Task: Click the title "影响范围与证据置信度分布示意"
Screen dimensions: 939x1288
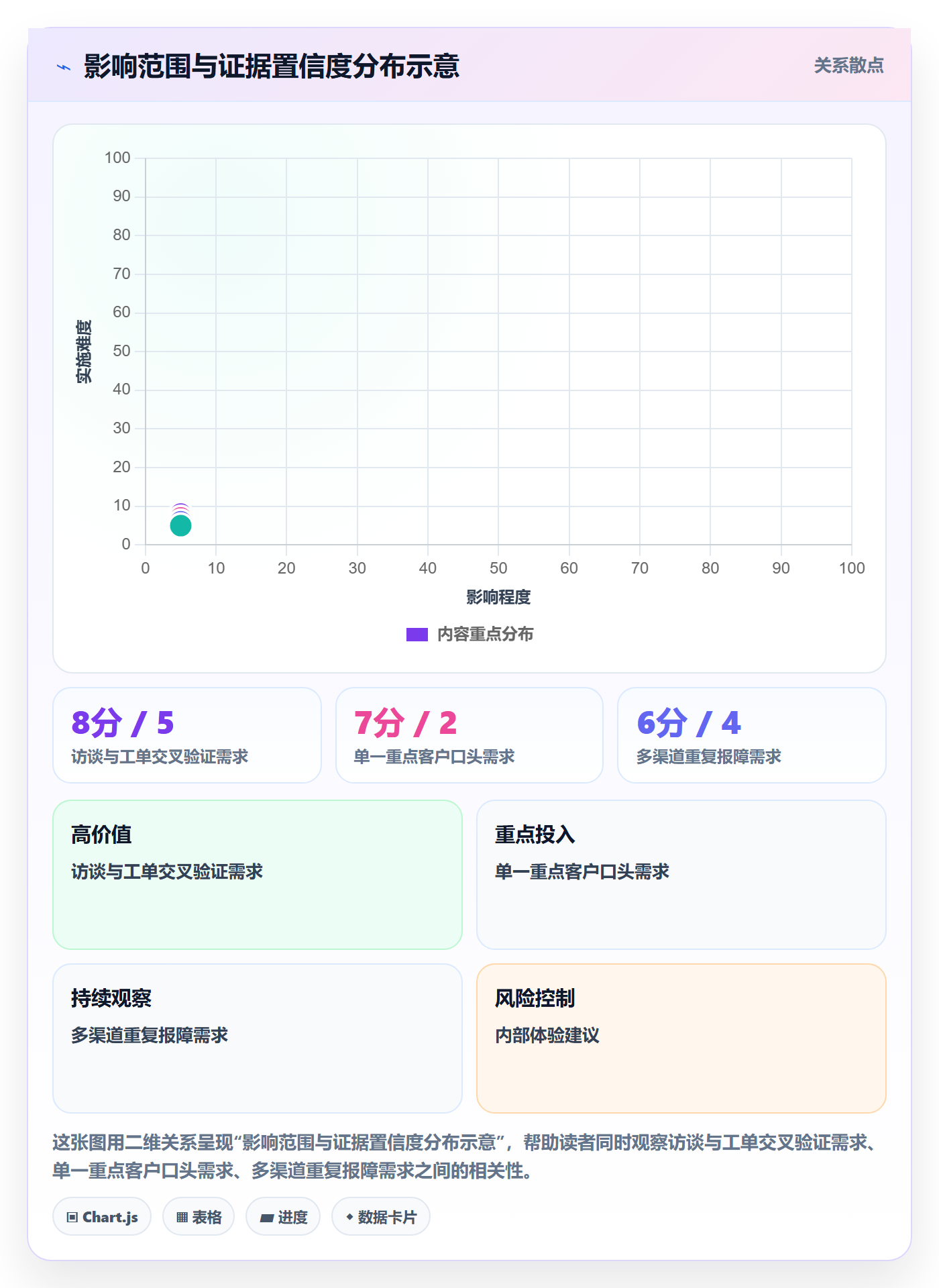Action: pyautogui.click(x=272, y=66)
